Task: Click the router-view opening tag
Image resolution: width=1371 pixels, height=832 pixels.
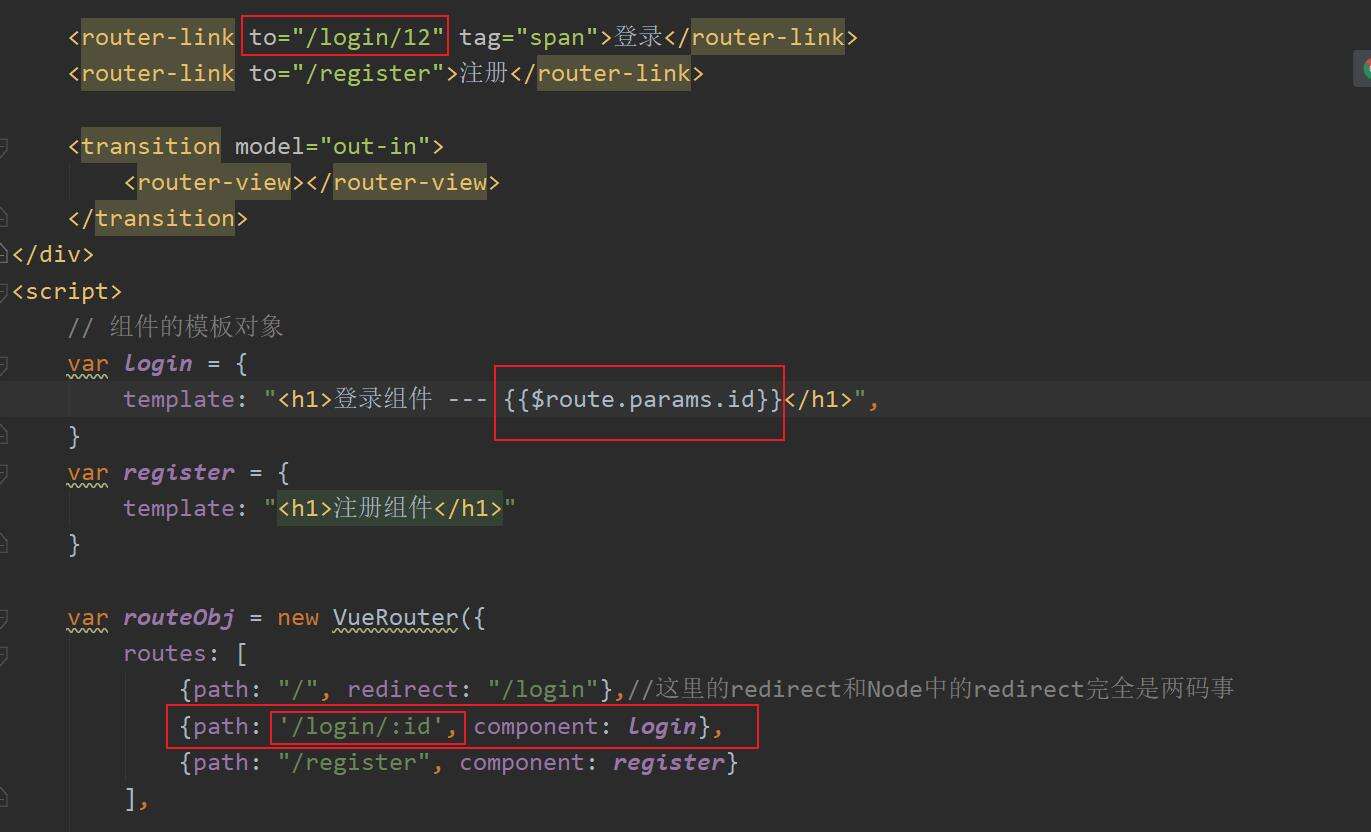Action: click(x=214, y=182)
